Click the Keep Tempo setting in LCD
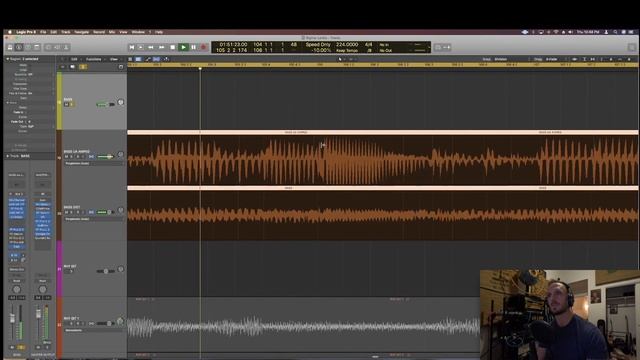This screenshot has height=360, width=640. (x=347, y=50)
